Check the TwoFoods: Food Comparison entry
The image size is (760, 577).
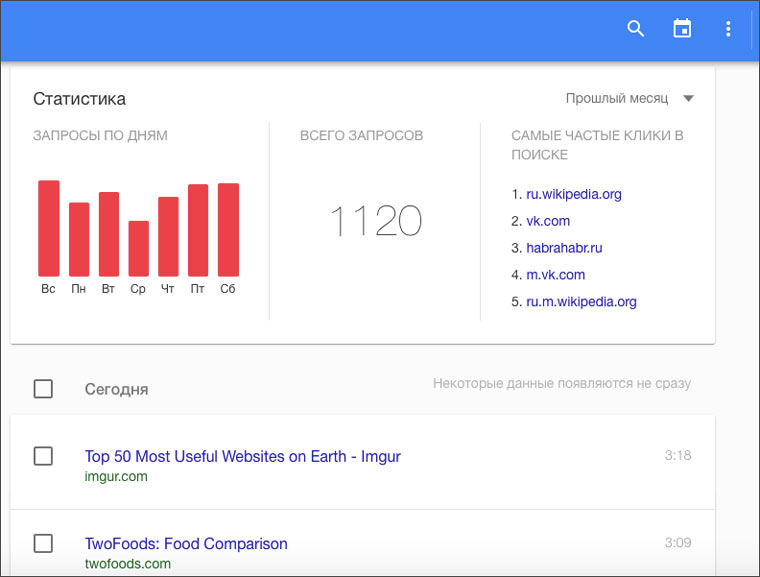coord(43,543)
